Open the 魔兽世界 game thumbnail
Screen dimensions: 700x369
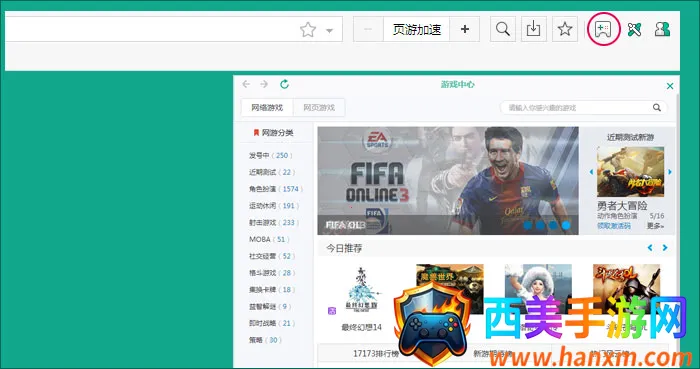pyautogui.click(x=450, y=289)
